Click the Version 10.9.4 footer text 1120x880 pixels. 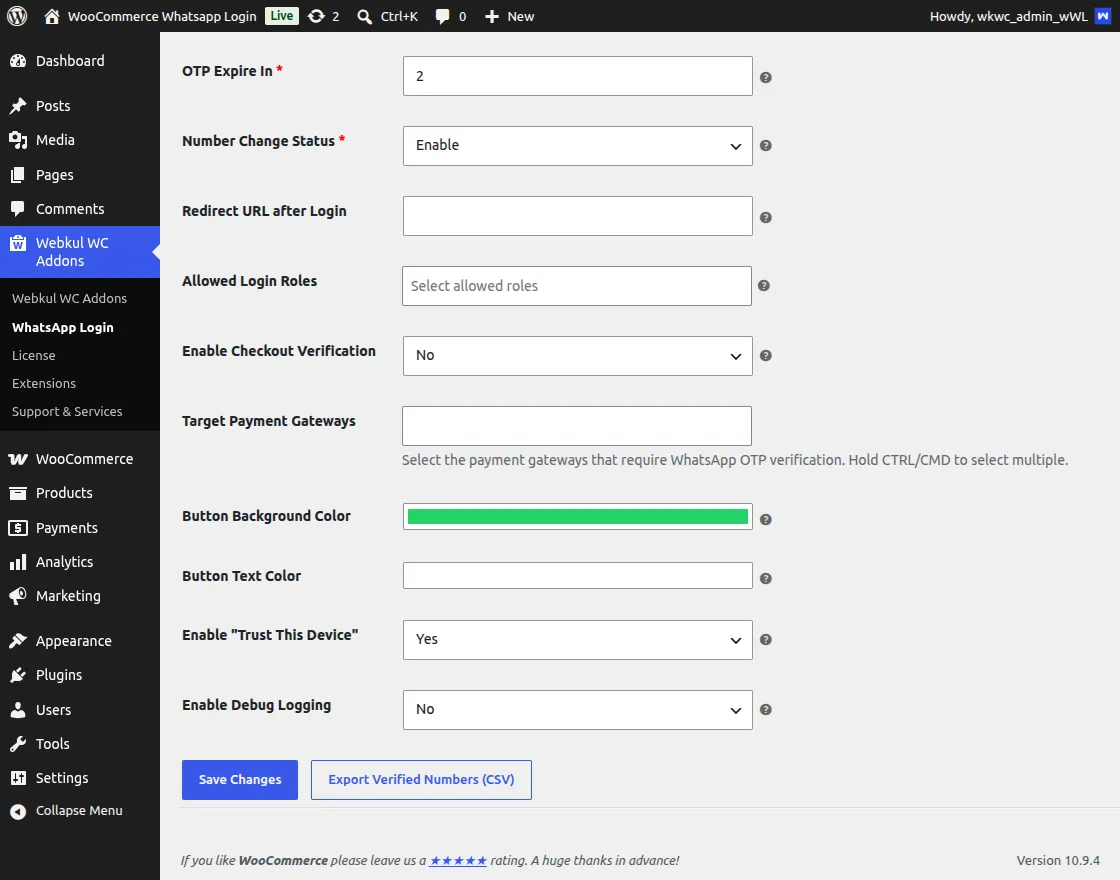(1058, 861)
